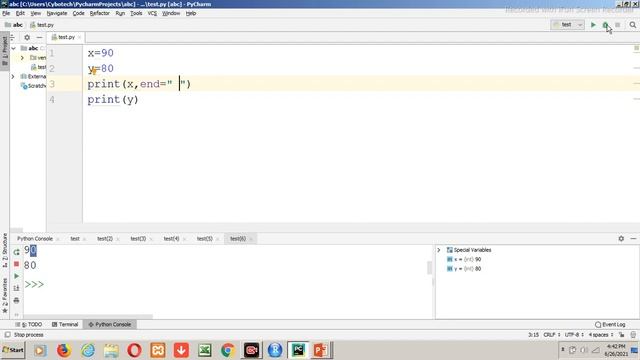This screenshot has width=640, height=360.
Task: Open the Event Log
Action: tap(610, 324)
